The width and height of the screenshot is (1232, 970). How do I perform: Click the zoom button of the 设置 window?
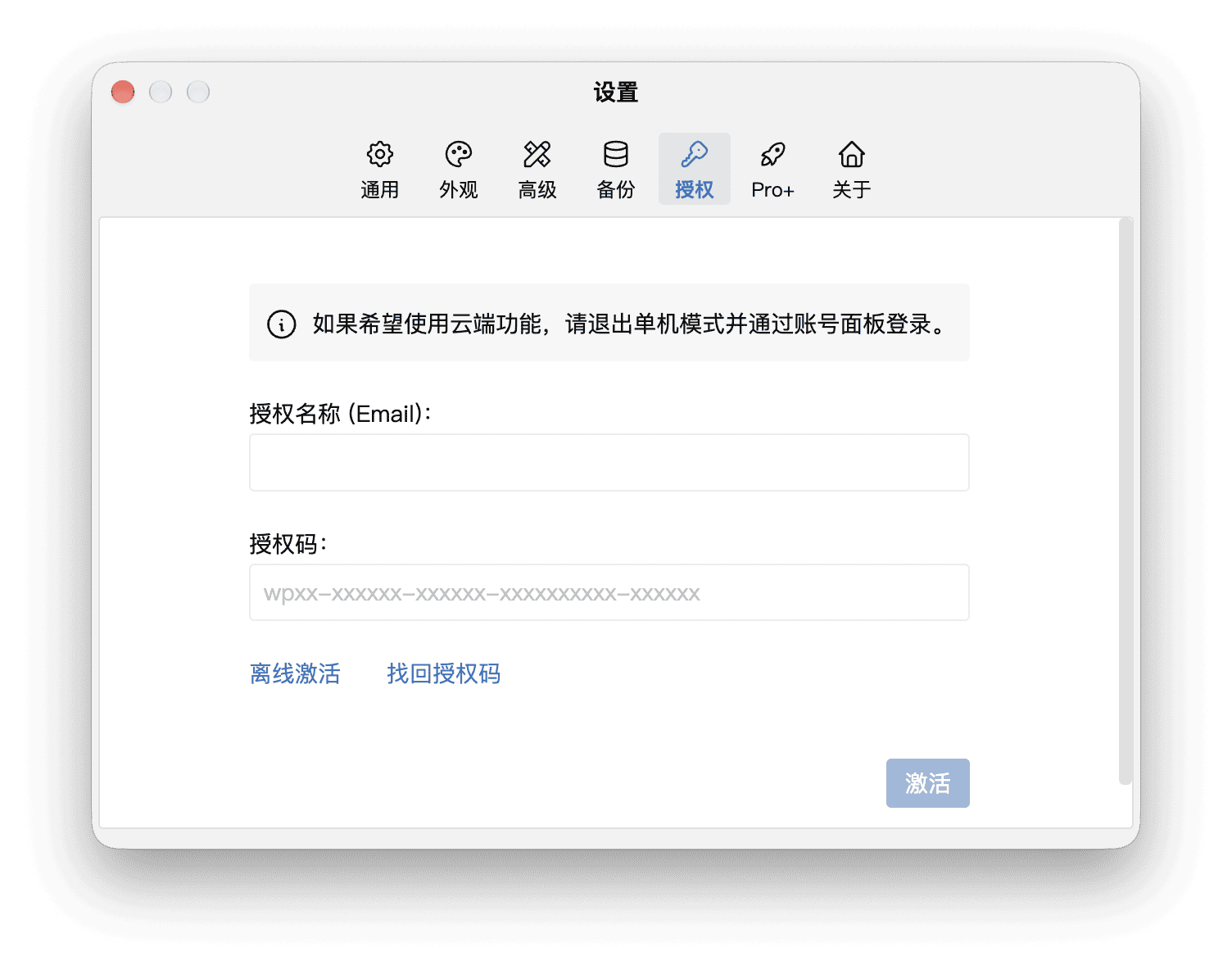coord(198,92)
